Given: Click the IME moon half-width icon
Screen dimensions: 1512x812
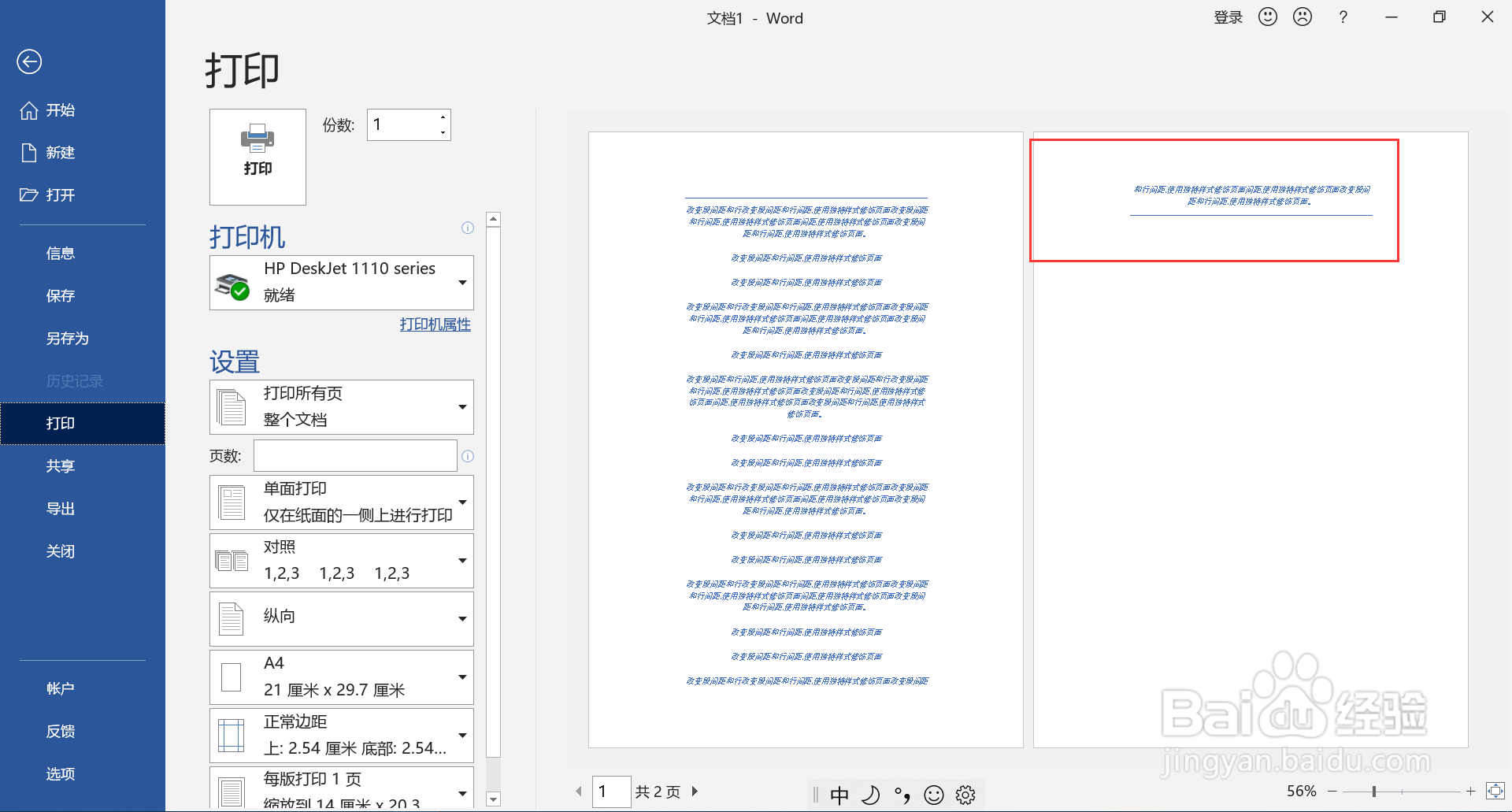Looking at the screenshot, I should tap(871, 795).
